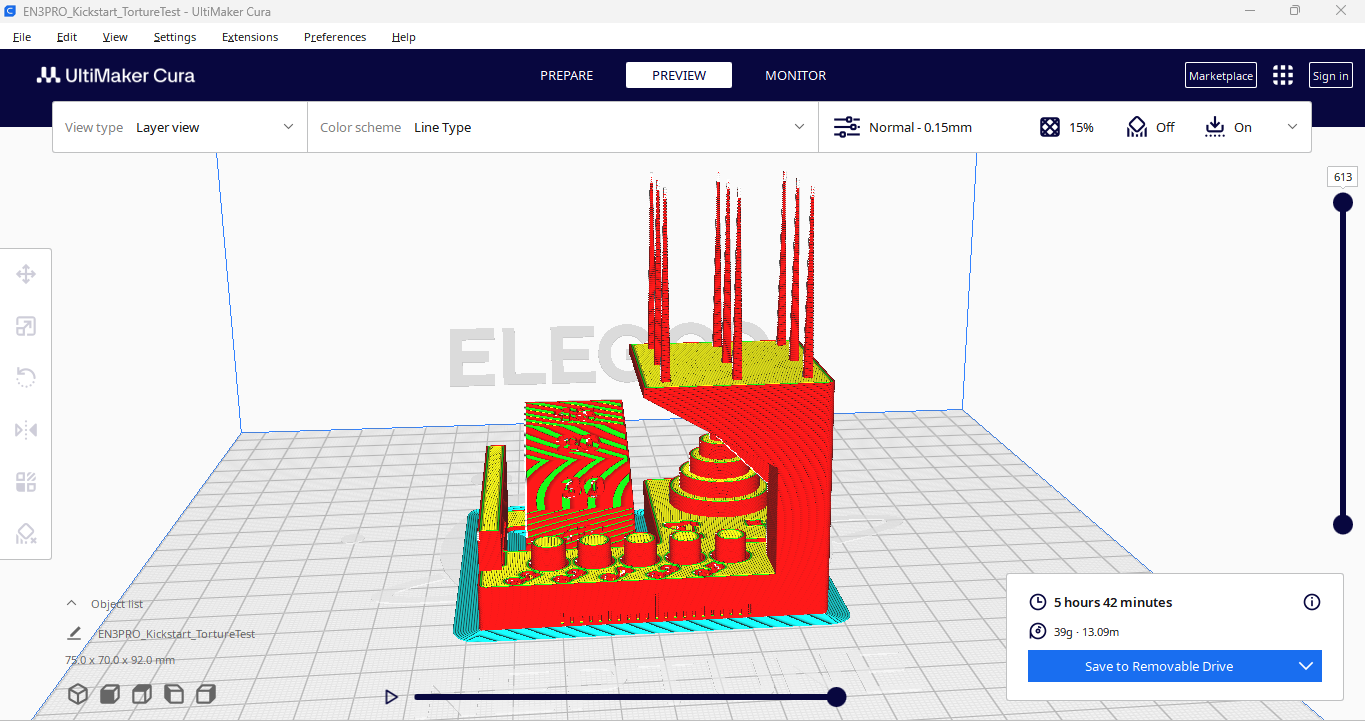1365x721 pixels.
Task: Click the material spool icon beside 39g
Action: (1038, 631)
